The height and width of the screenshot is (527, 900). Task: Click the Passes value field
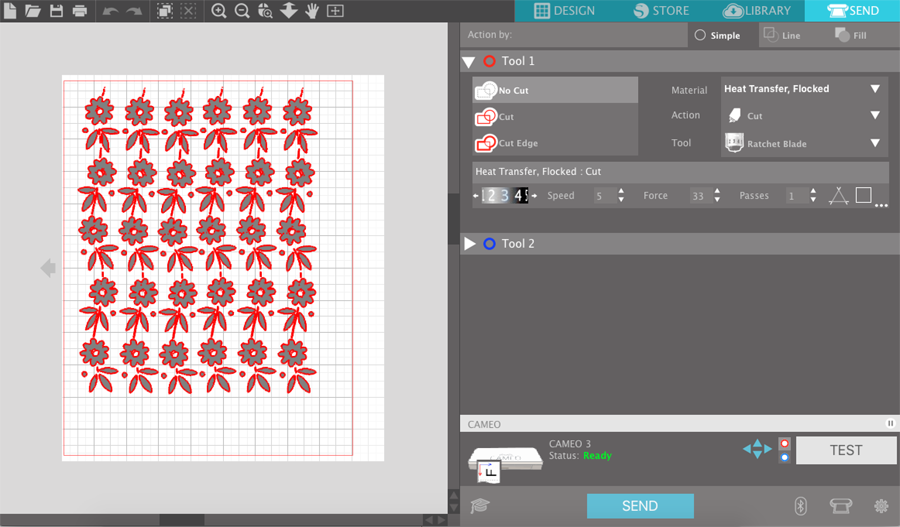797,196
